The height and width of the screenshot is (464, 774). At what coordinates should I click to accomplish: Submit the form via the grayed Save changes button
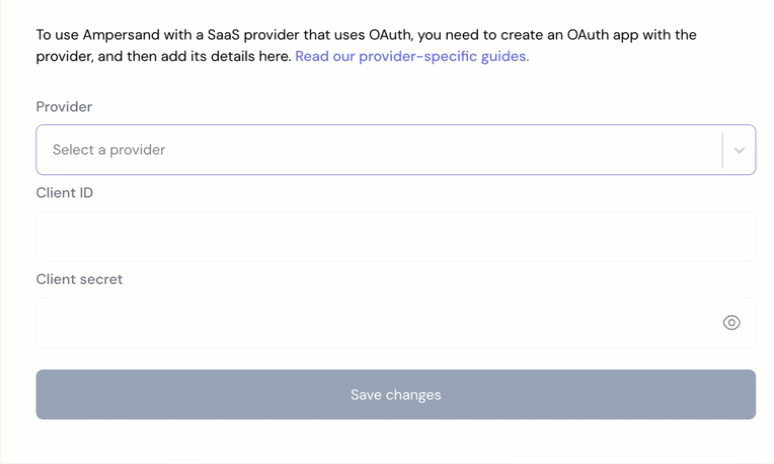(x=395, y=394)
